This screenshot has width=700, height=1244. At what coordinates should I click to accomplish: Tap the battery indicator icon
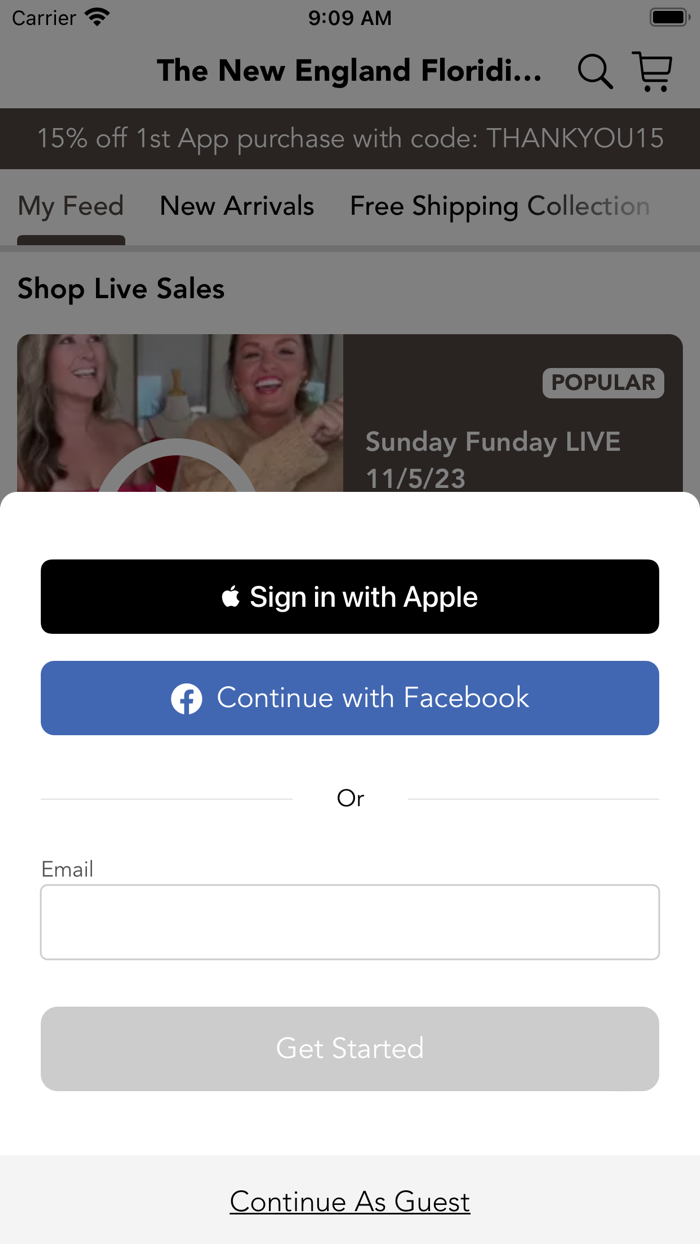[668, 18]
